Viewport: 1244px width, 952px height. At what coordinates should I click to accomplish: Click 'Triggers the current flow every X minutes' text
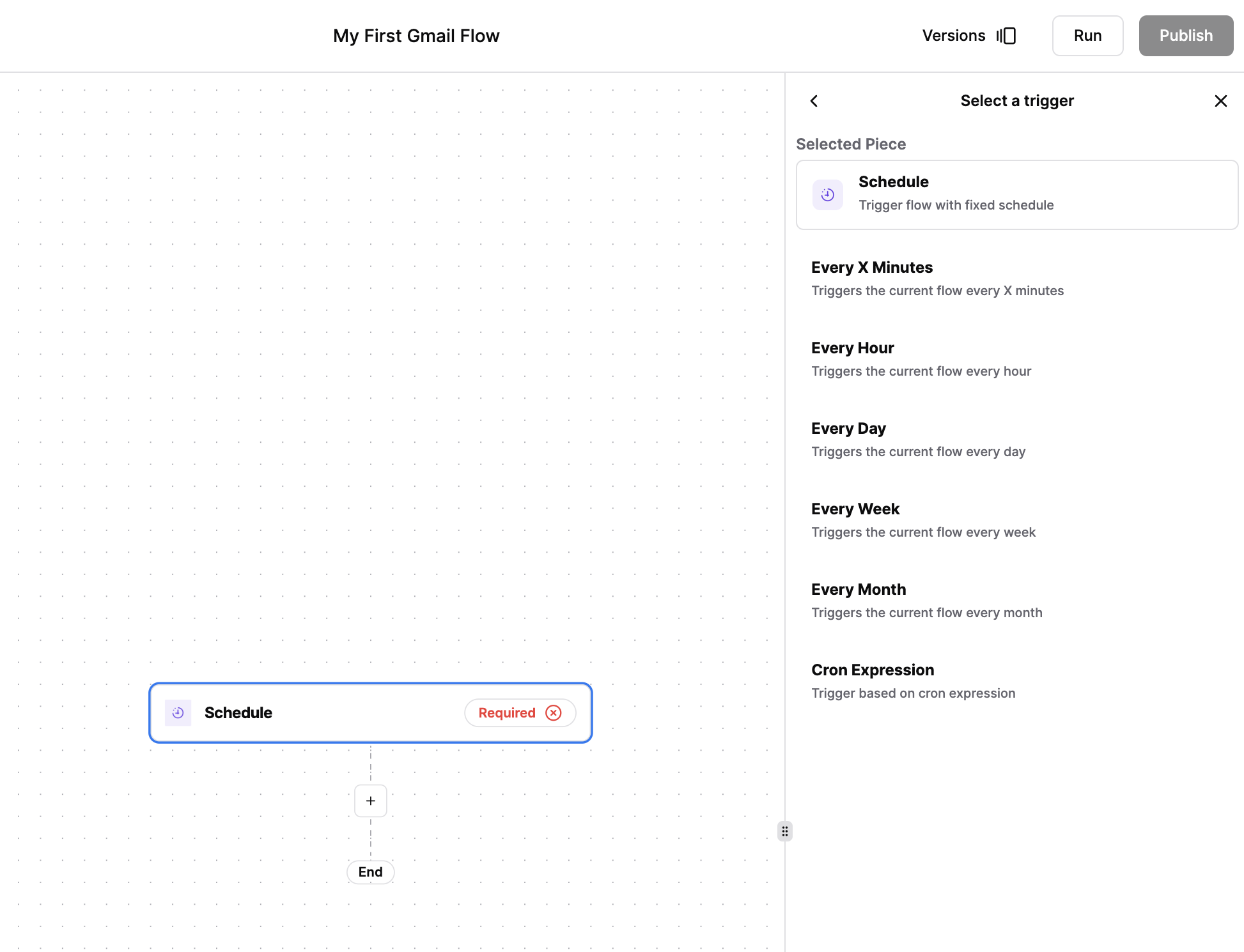[x=938, y=291]
